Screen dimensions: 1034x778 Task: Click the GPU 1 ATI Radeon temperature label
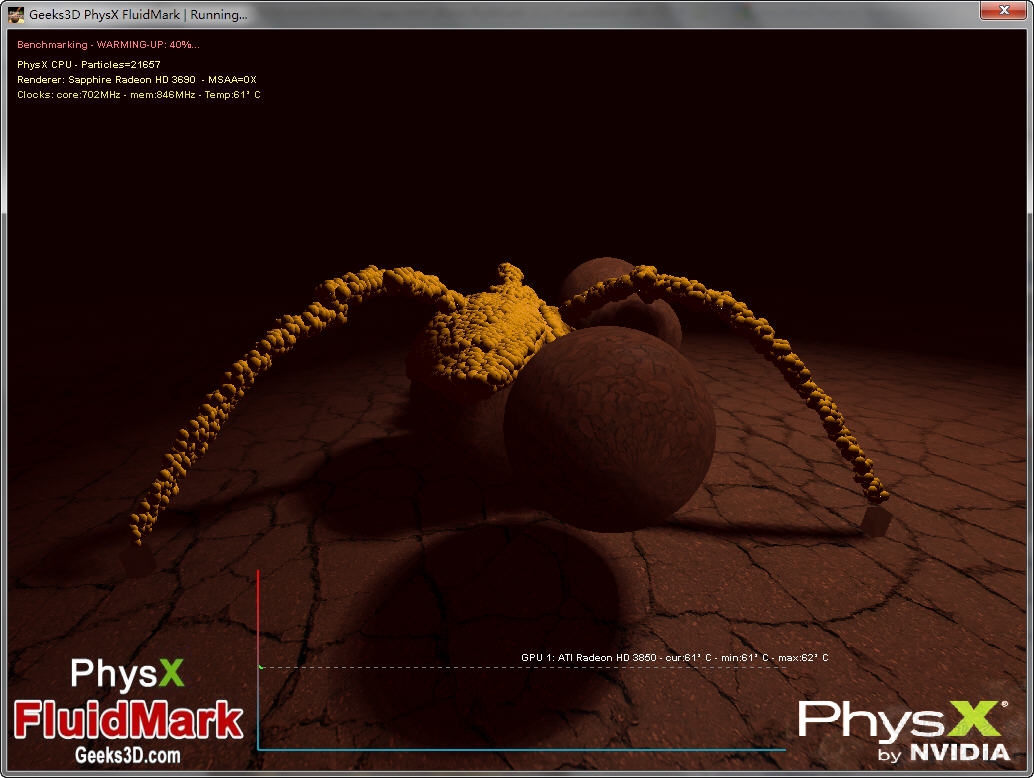[674, 657]
